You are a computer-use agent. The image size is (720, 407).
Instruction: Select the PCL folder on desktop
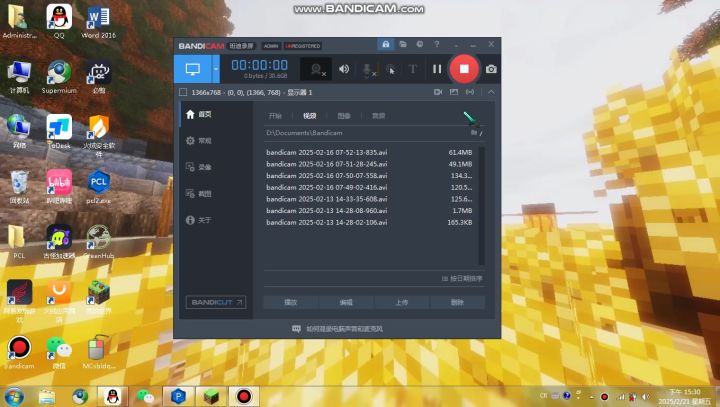(17, 242)
